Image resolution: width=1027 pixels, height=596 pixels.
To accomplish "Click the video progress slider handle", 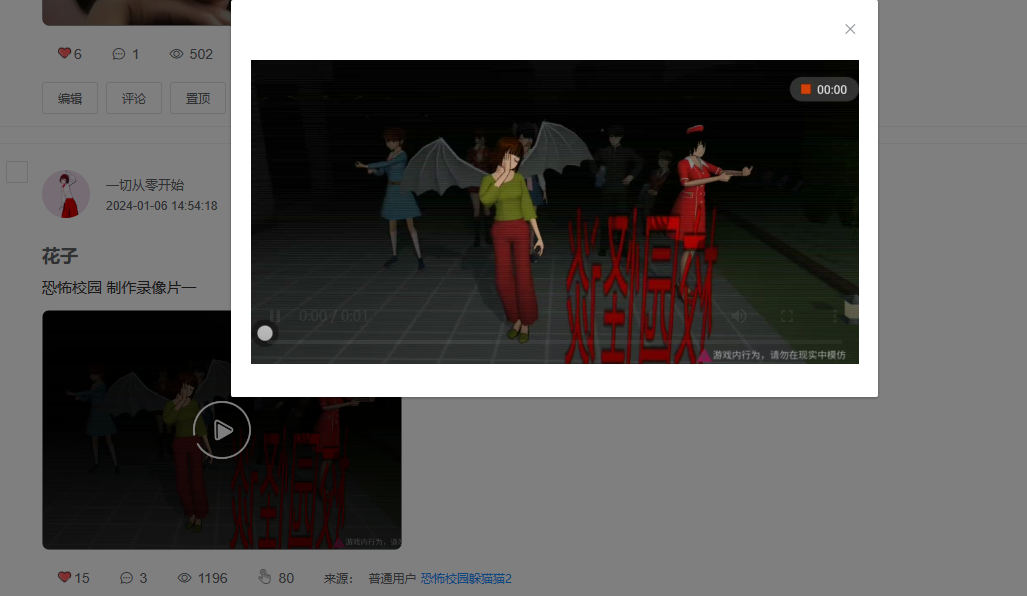I will tap(265, 334).
